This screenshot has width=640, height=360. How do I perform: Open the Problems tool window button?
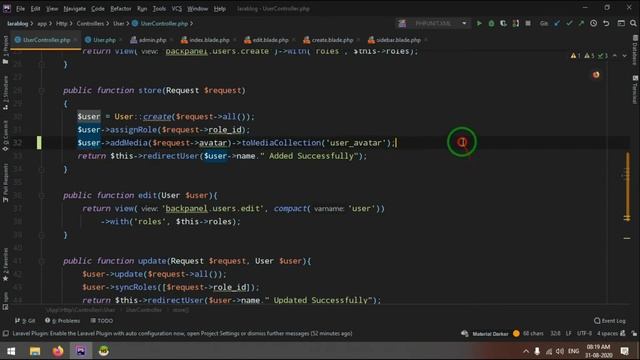[62, 321]
